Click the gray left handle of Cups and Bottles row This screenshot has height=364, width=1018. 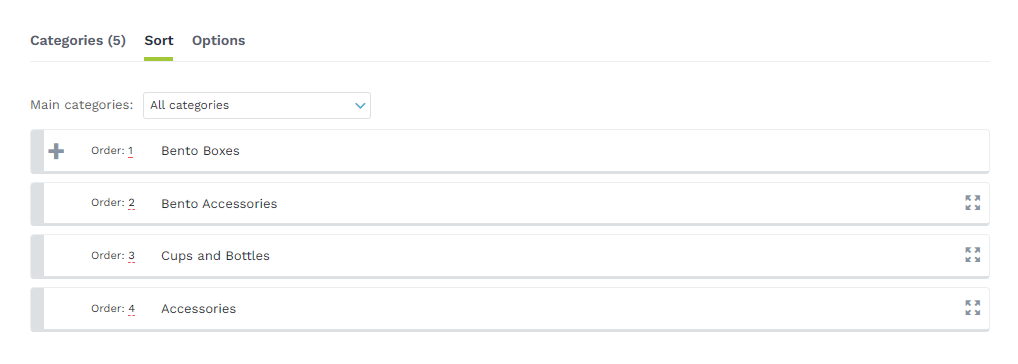click(x=37, y=256)
